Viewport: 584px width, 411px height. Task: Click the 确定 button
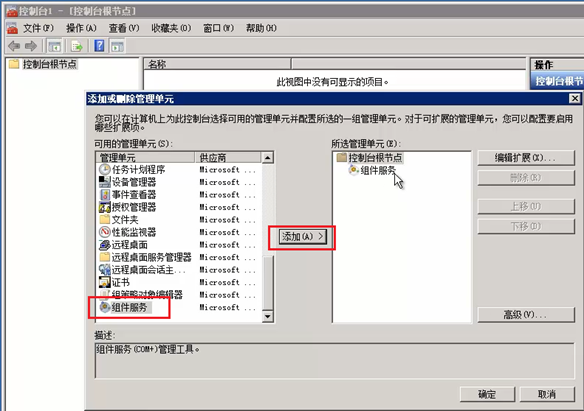pyautogui.click(x=487, y=394)
